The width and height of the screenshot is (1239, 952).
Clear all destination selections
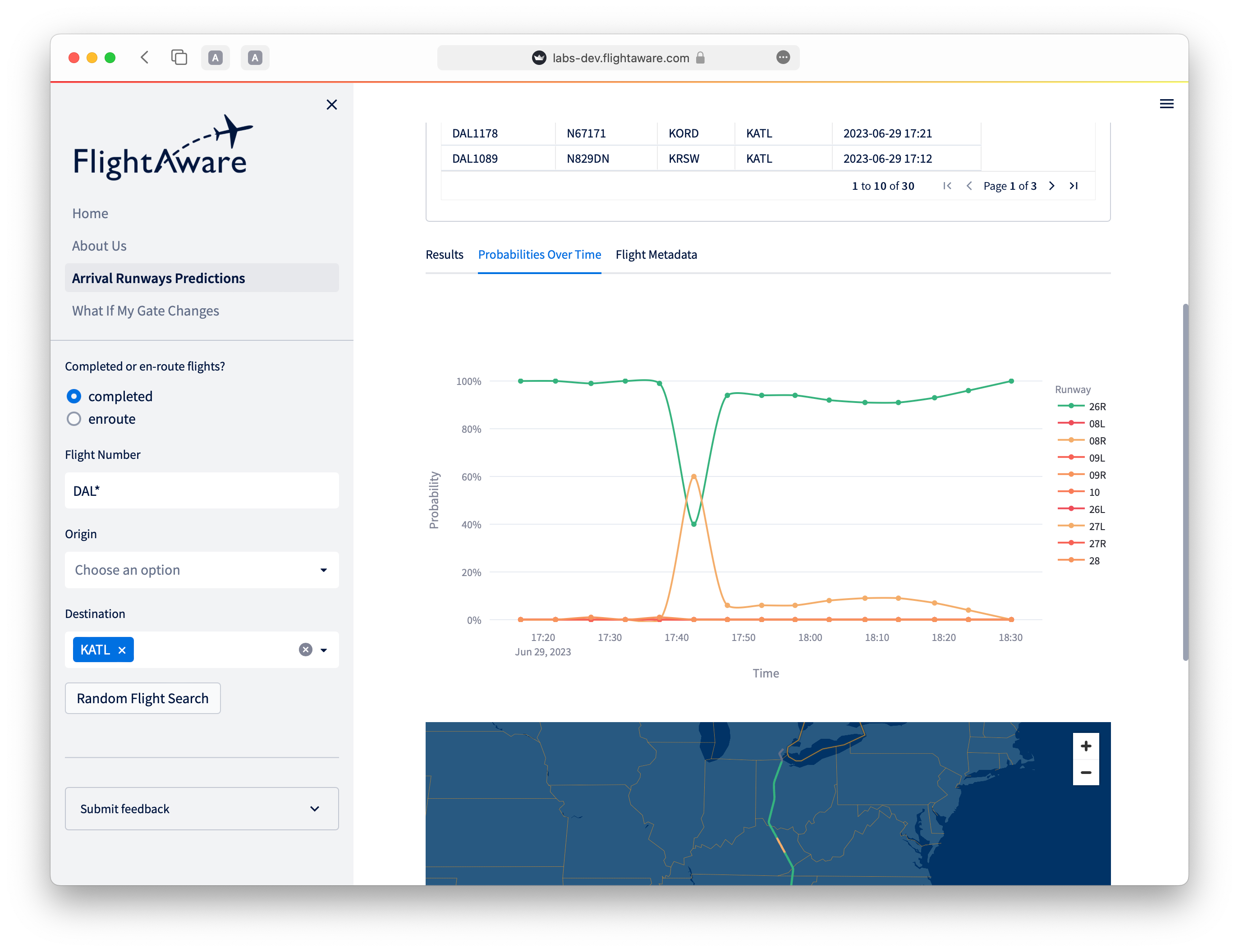click(306, 650)
